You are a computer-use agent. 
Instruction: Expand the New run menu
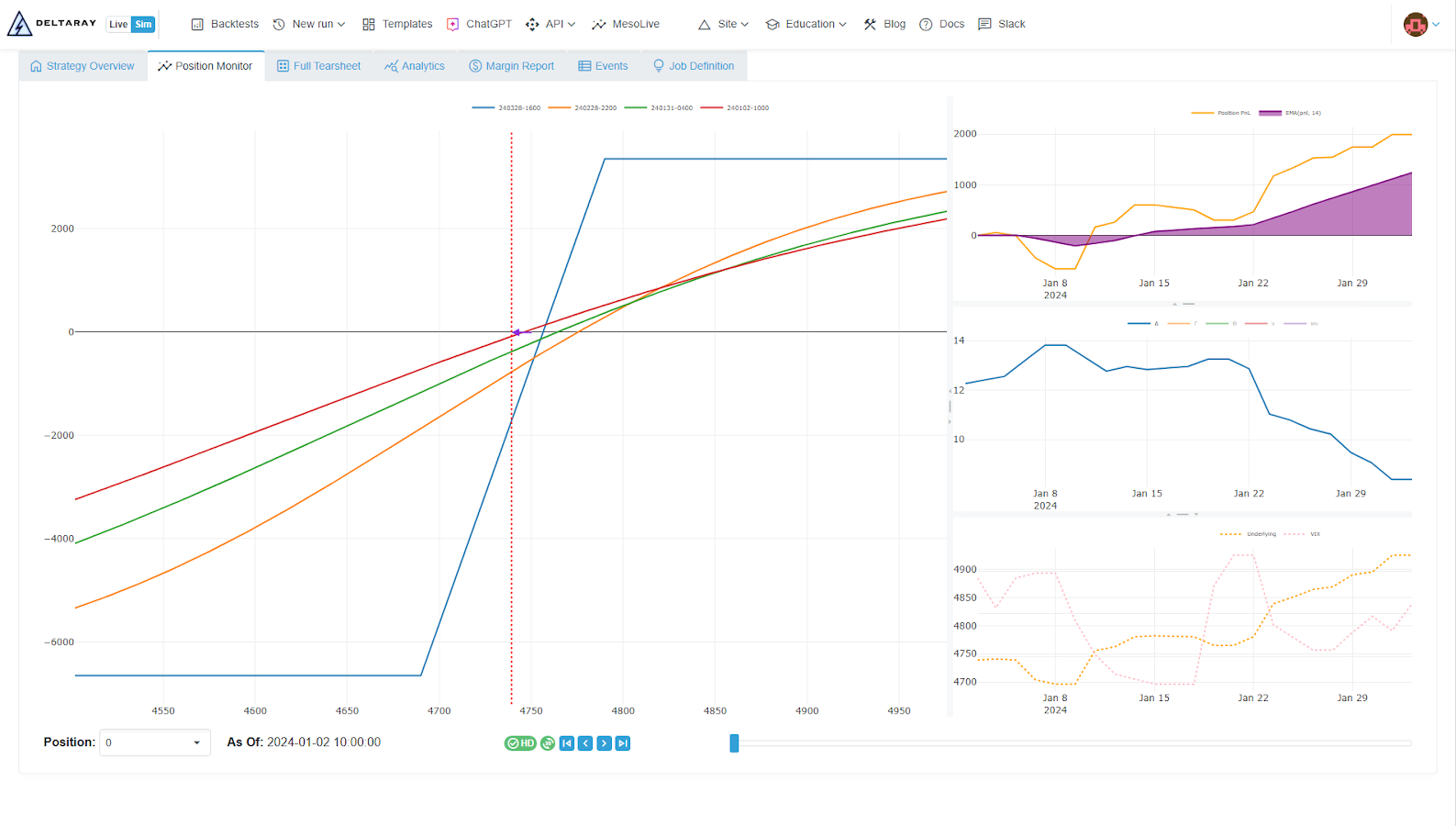[309, 24]
